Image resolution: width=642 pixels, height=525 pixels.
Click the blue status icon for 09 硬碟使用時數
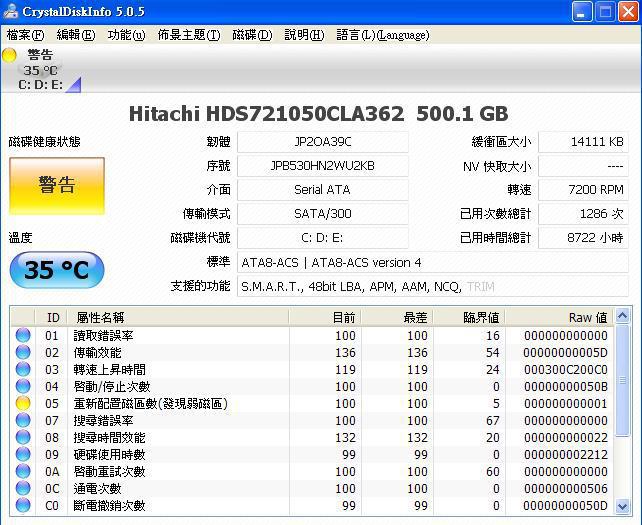coord(23,455)
